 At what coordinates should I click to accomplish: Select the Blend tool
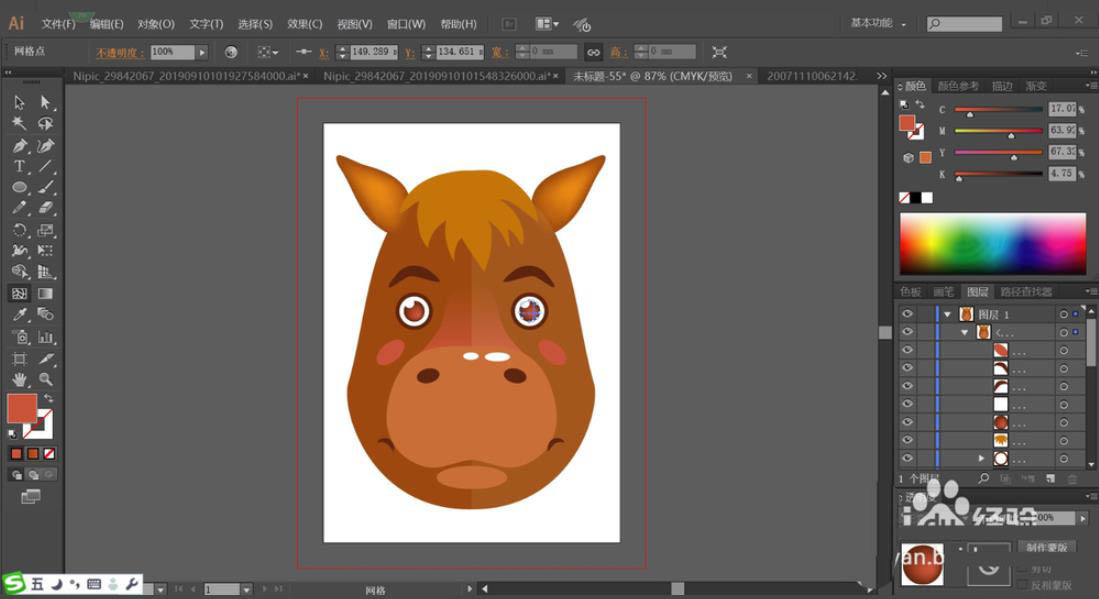click(x=46, y=315)
